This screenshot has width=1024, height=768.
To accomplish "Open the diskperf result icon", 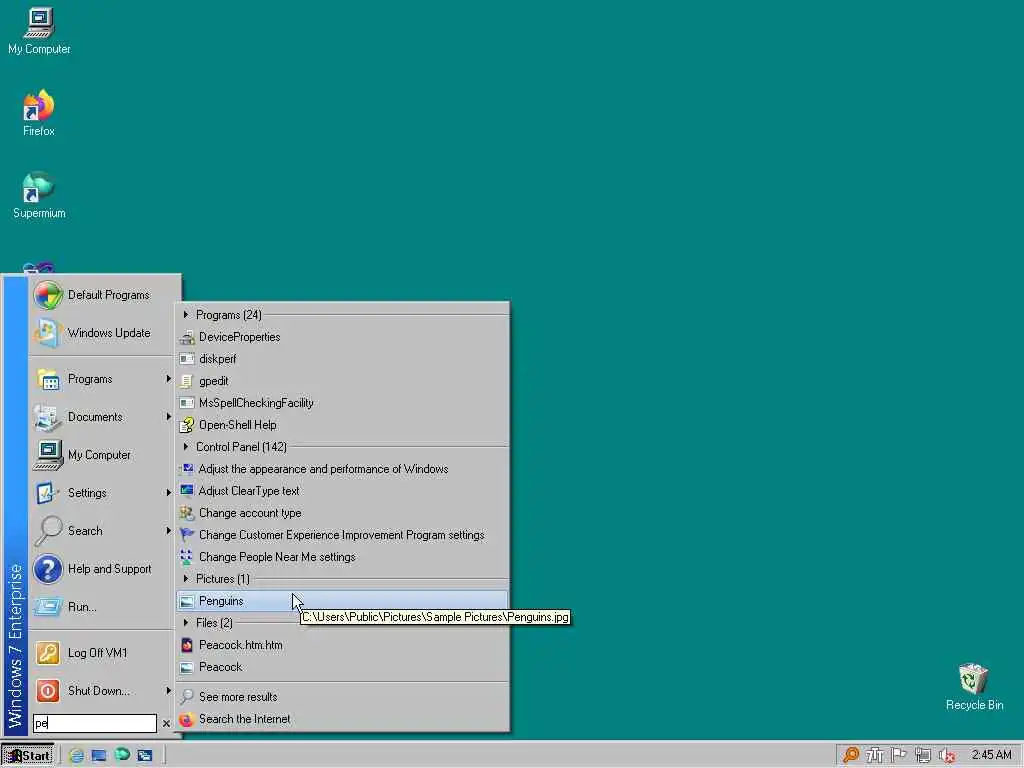I will pos(187,359).
